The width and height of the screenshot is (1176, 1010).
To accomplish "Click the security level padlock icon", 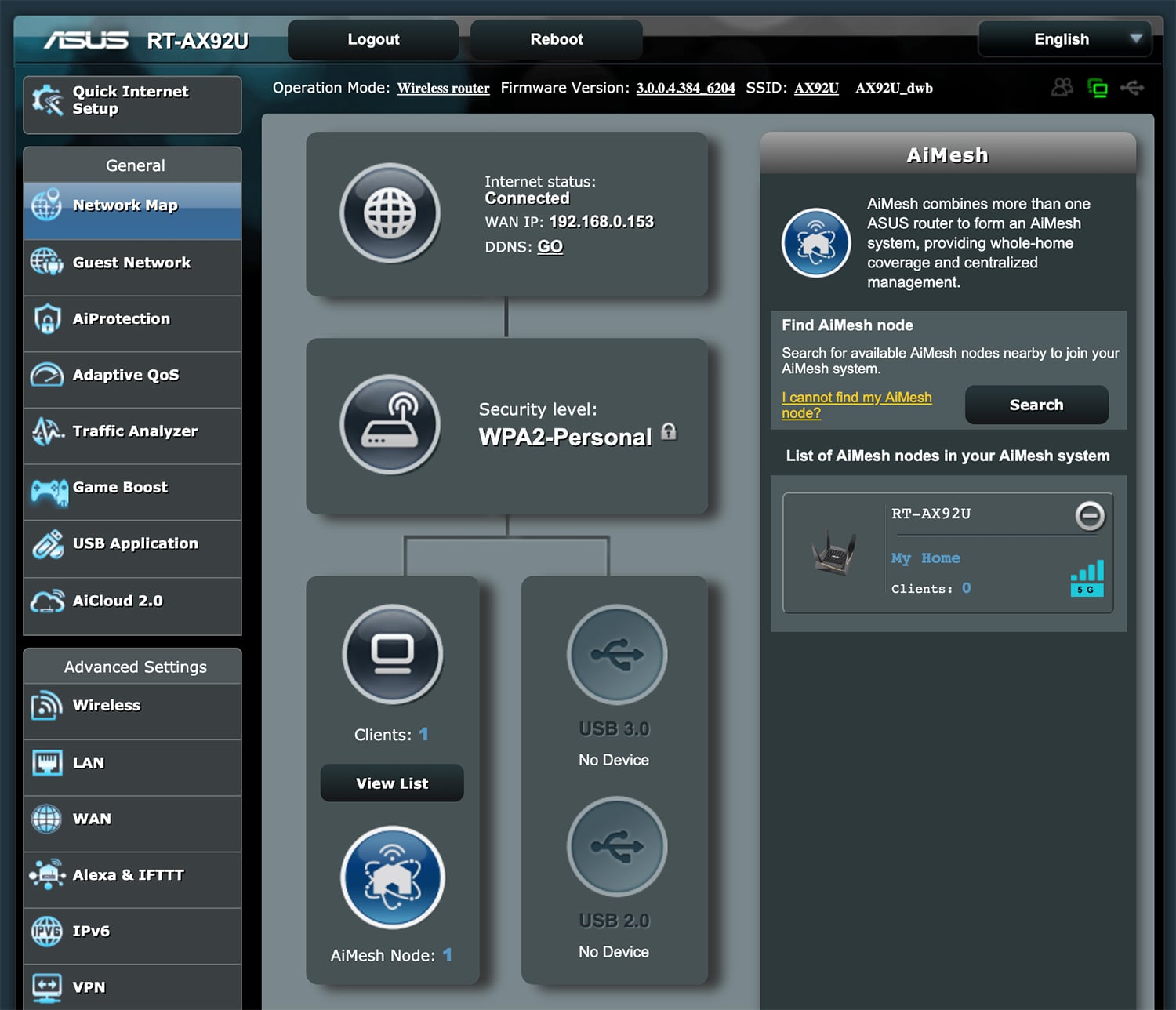I will [x=669, y=431].
